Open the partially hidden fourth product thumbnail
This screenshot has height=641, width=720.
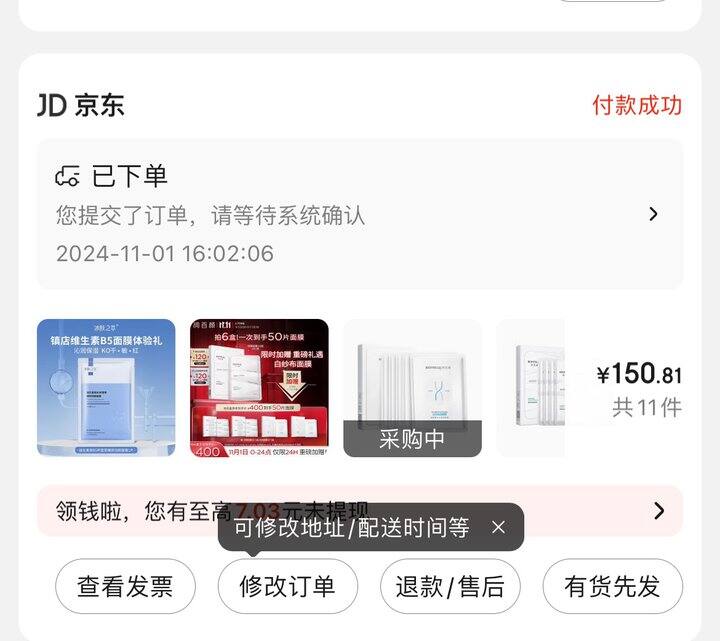click(531, 388)
